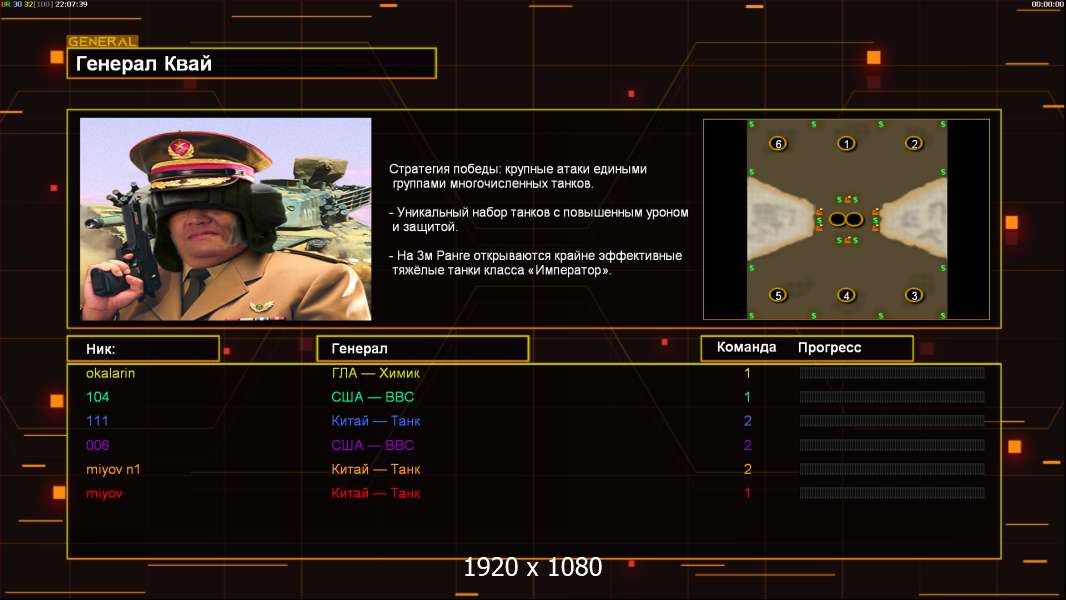Select player okalarin in the list
This screenshot has height=600, width=1066.
coord(110,373)
